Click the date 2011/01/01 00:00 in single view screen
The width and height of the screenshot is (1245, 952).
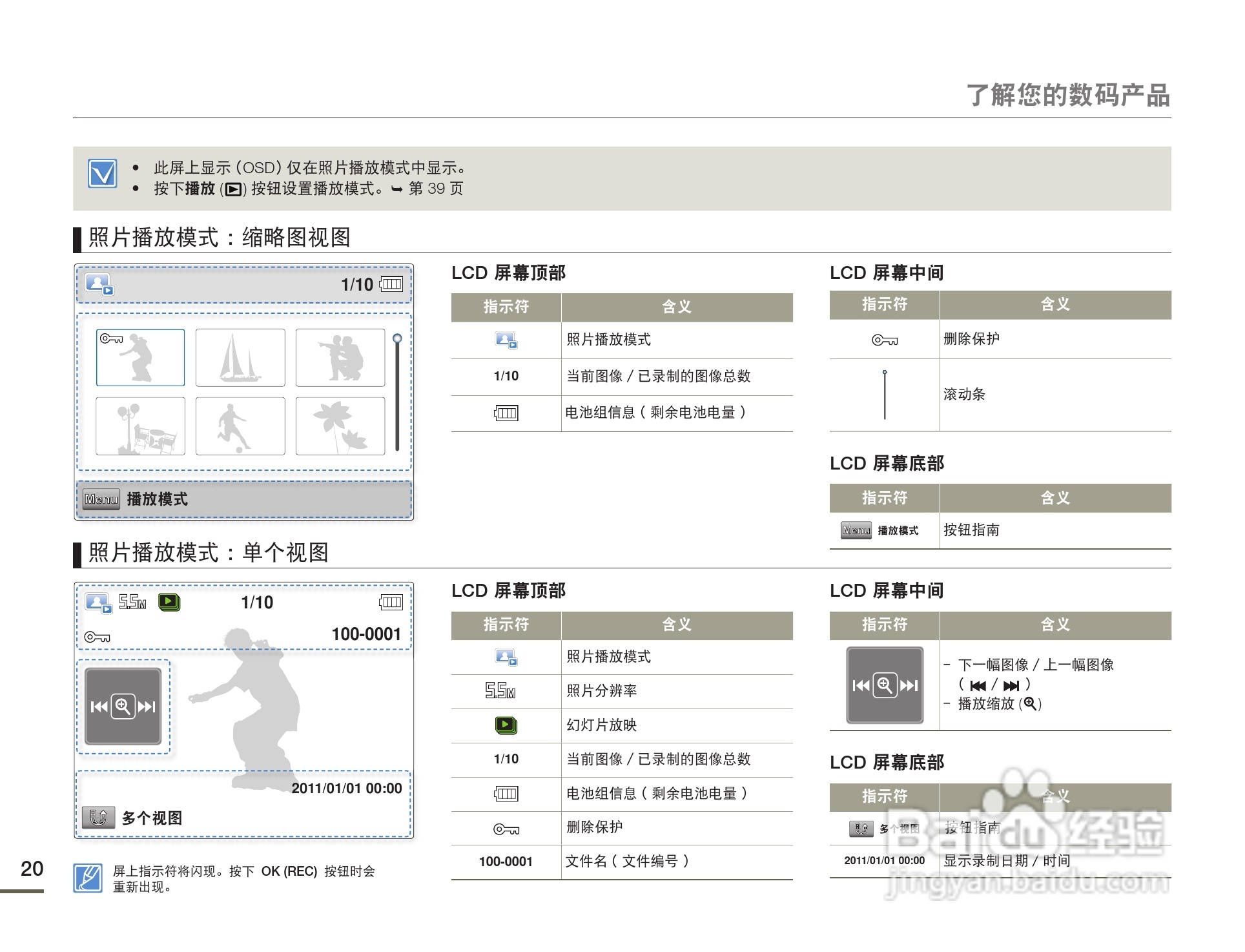pyautogui.click(x=347, y=789)
